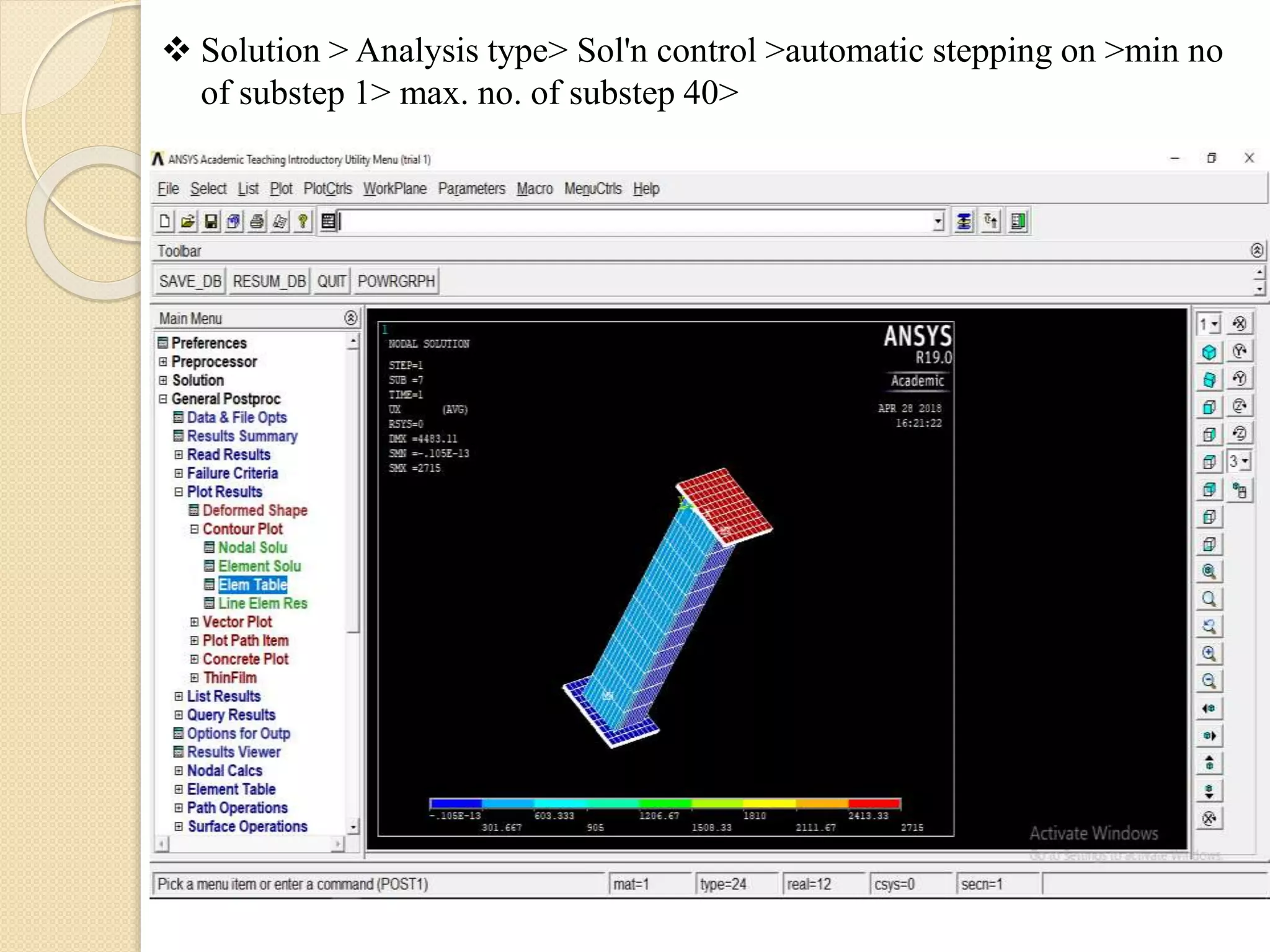The width and height of the screenshot is (1270, 952).
Task: Click the Main Menu vertical scrollbar thumb
Action: tap(353, 491)
